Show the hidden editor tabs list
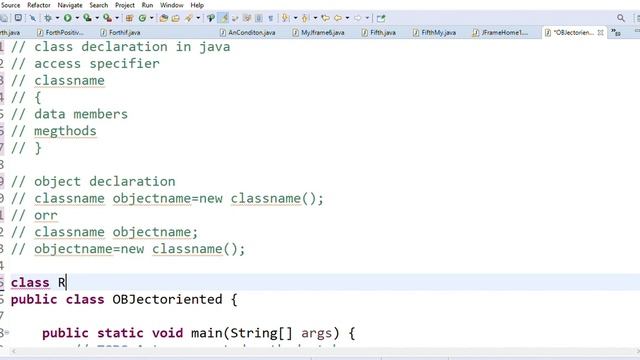This screenshot has width=640, height=360. pyautogui.click(x=616, y=33)
